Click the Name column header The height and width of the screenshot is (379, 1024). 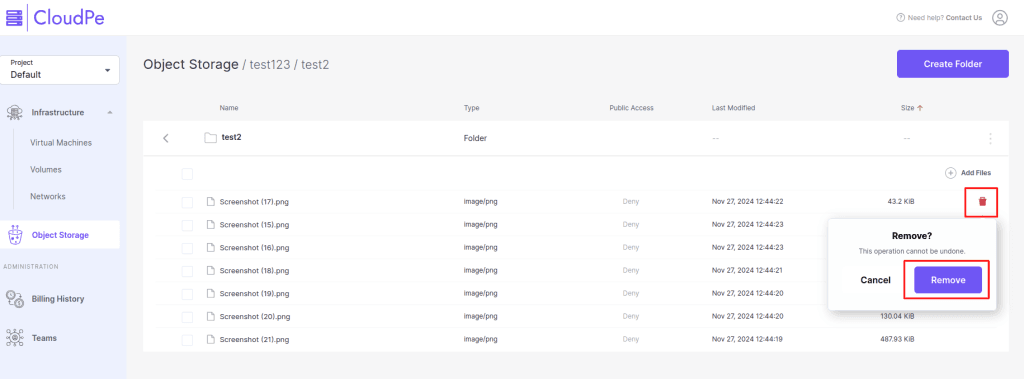(229, 108)
